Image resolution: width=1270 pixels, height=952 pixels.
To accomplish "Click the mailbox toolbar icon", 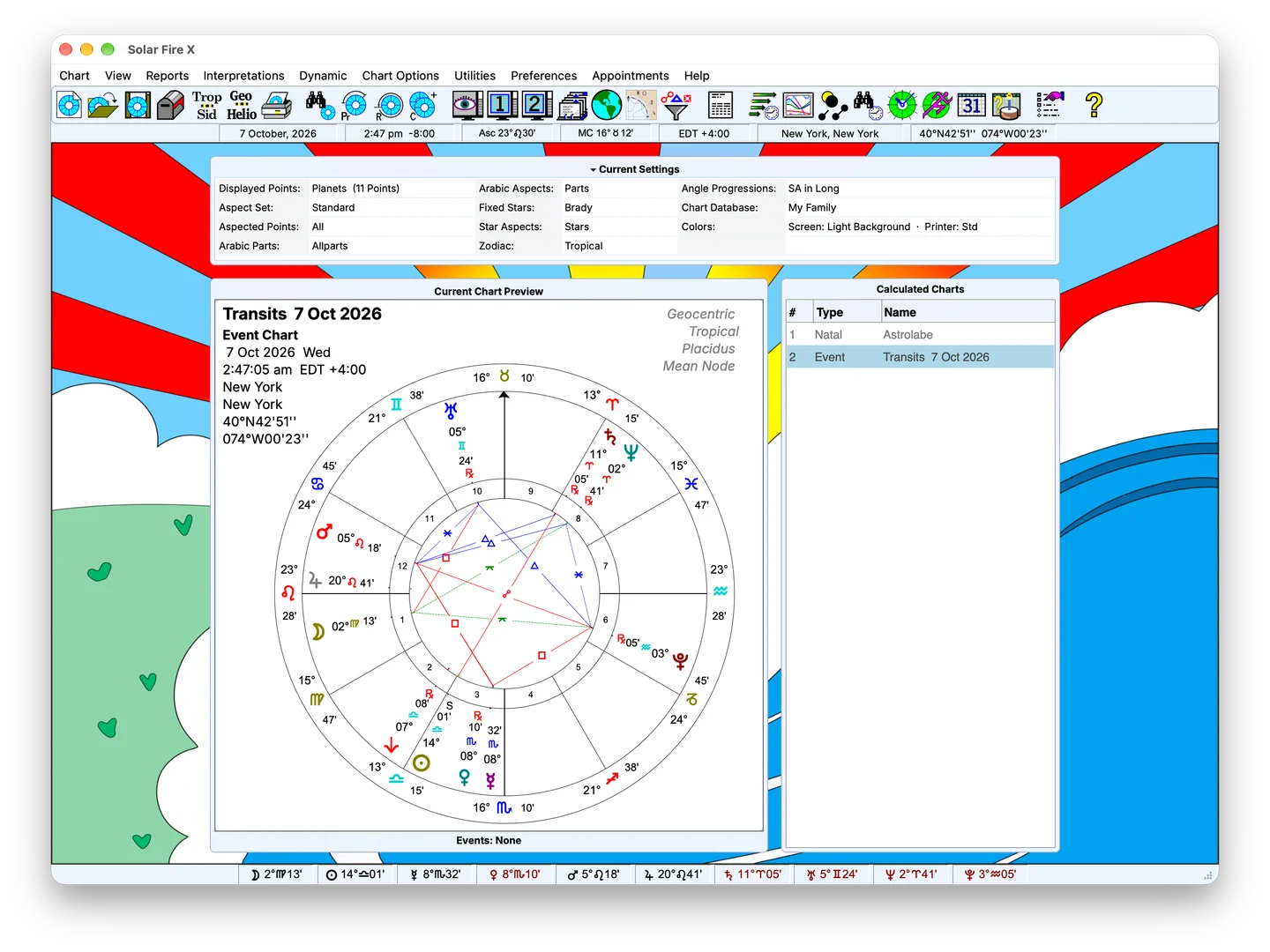I will point(170,106).
